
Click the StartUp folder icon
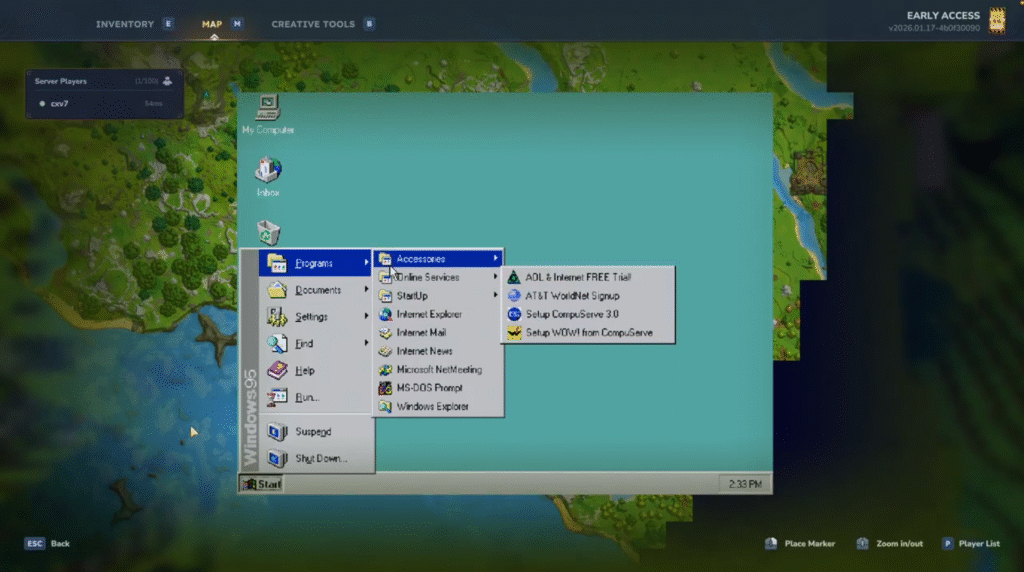click(x=385, y=296)
